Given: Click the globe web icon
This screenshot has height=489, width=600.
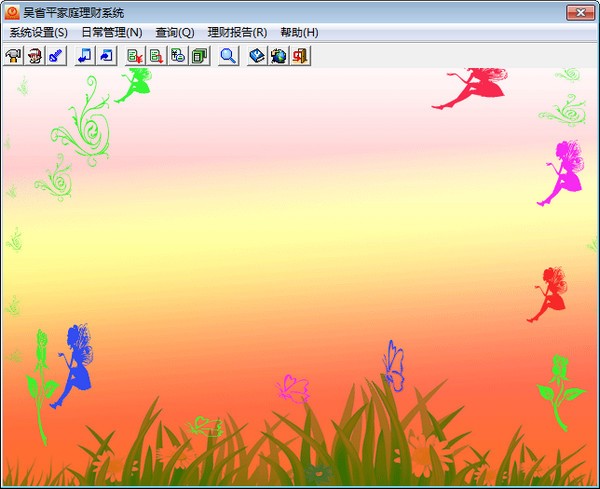Looking at the screenshot, I should (x=279, y=56).
